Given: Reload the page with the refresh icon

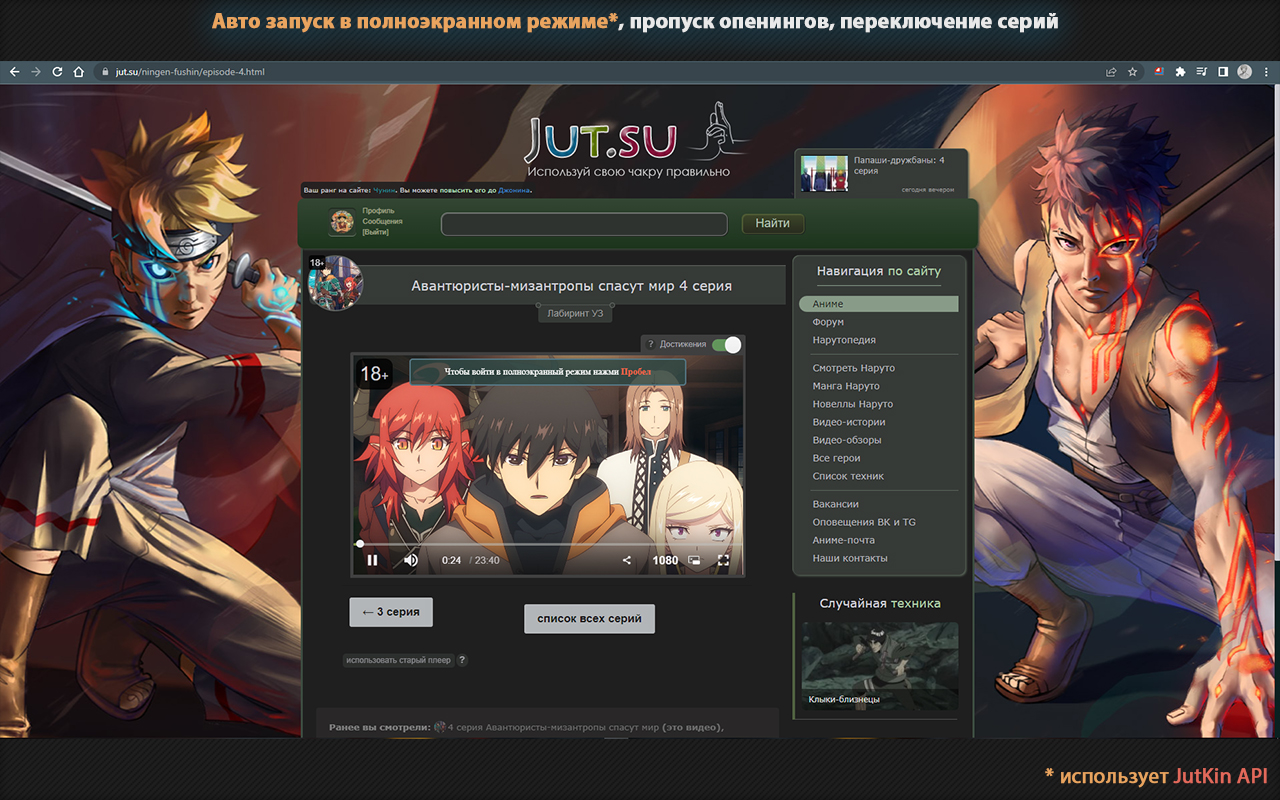Looking at the screenshot, I should tap(57, 72).
